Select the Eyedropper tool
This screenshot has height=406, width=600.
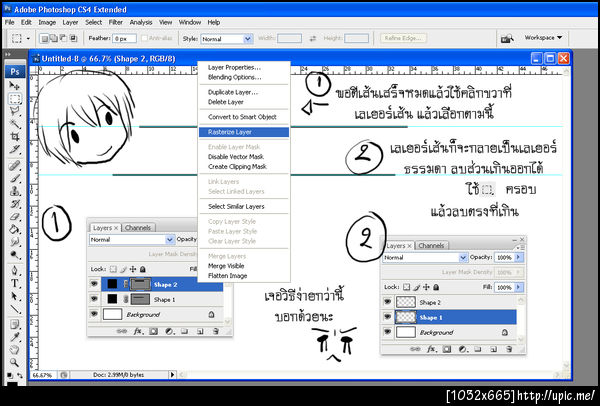[x=15, y=337]
